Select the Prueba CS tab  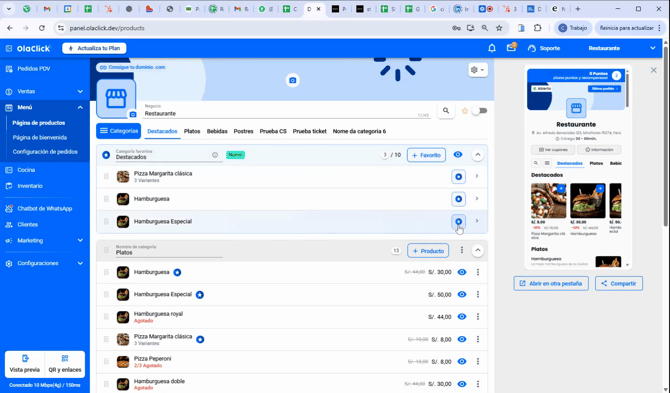[x=273, y=131]
